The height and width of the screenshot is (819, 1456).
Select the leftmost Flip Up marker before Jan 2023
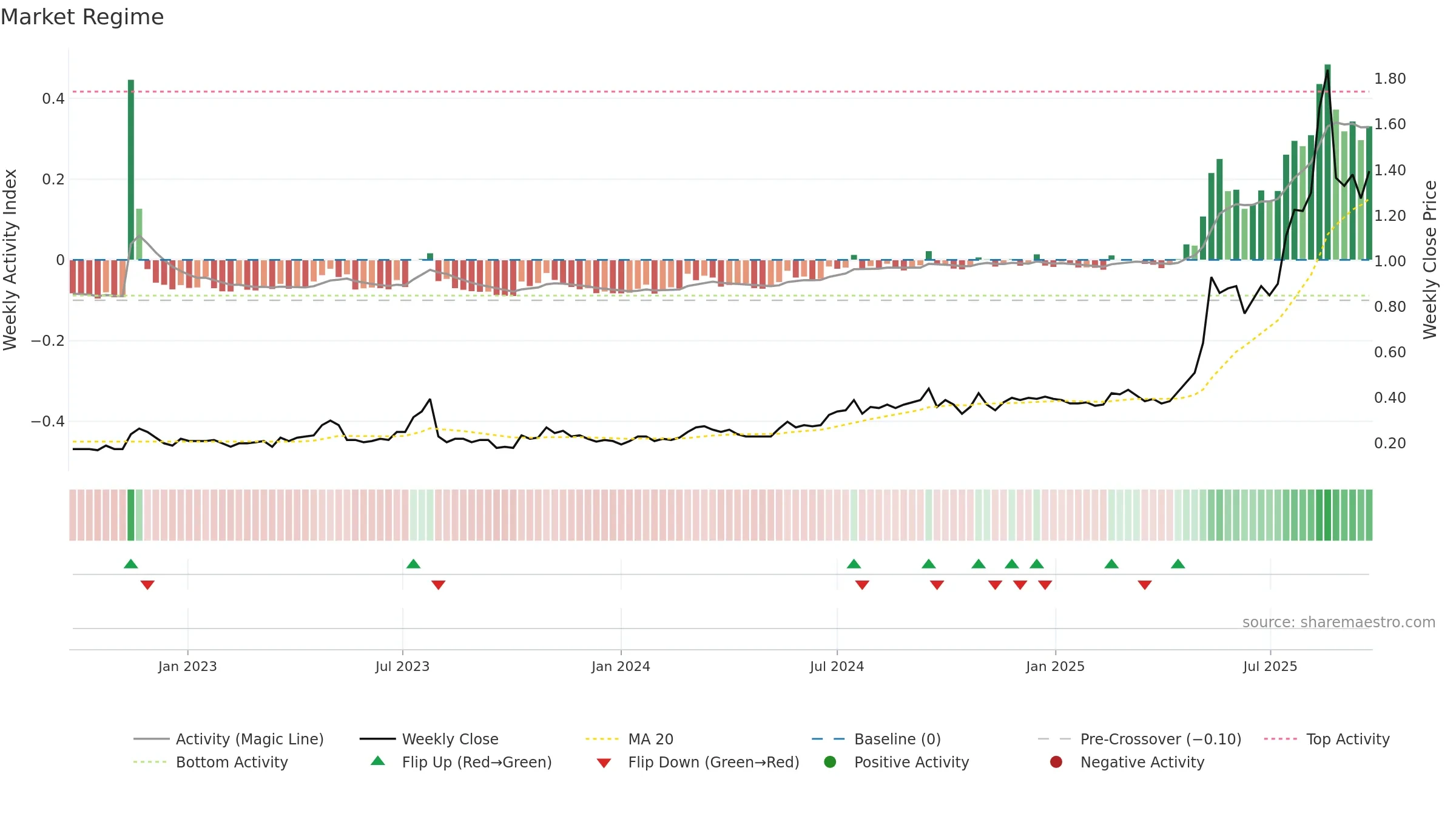[131, 564]
